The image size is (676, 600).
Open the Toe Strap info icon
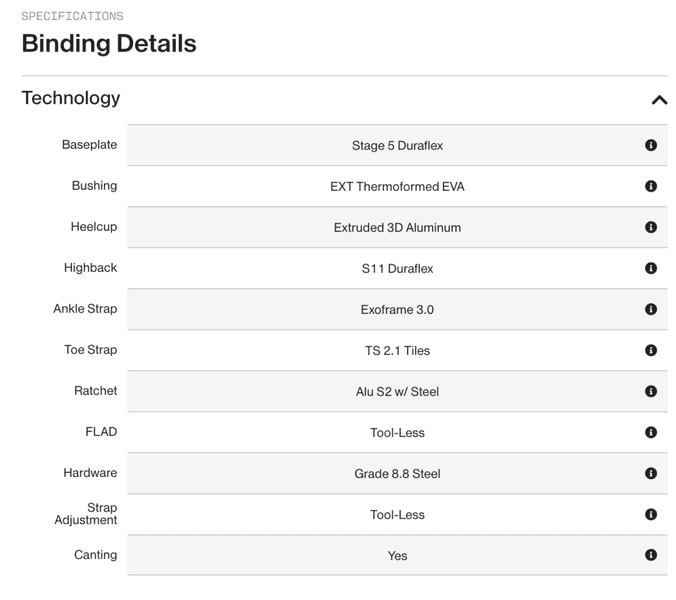(x=651, y=350)
